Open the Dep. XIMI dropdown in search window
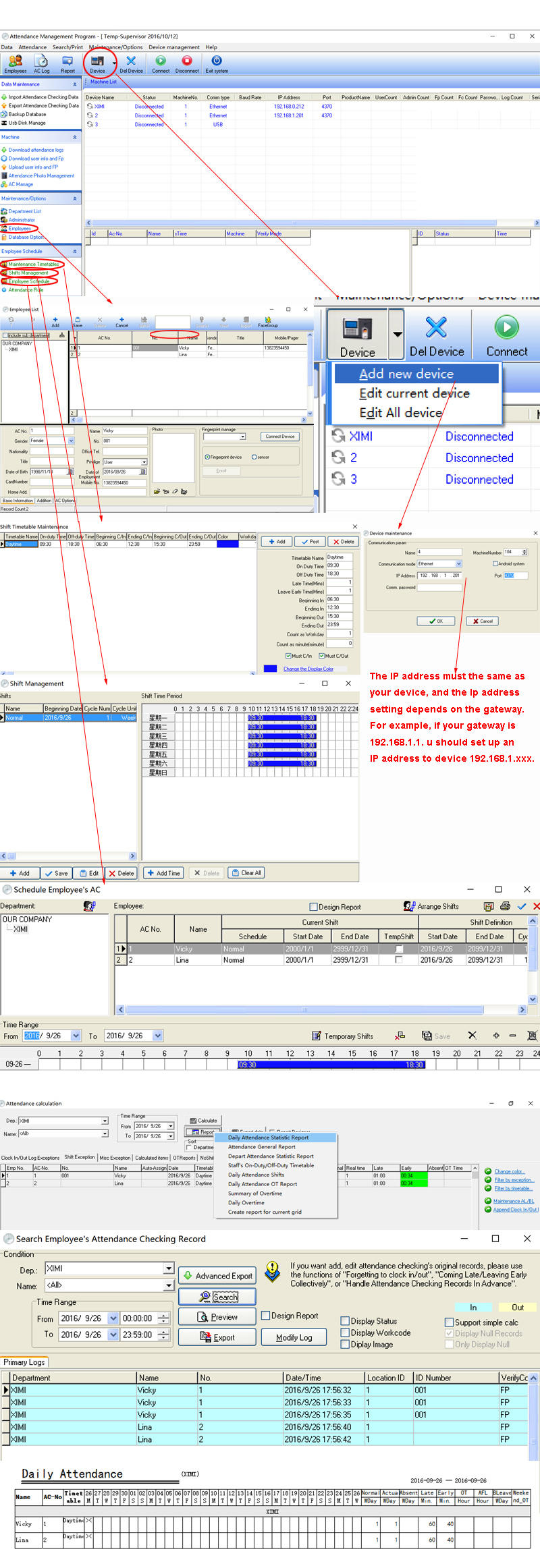Viewport: 540px width, 1568px height. tap(169, 1268)
